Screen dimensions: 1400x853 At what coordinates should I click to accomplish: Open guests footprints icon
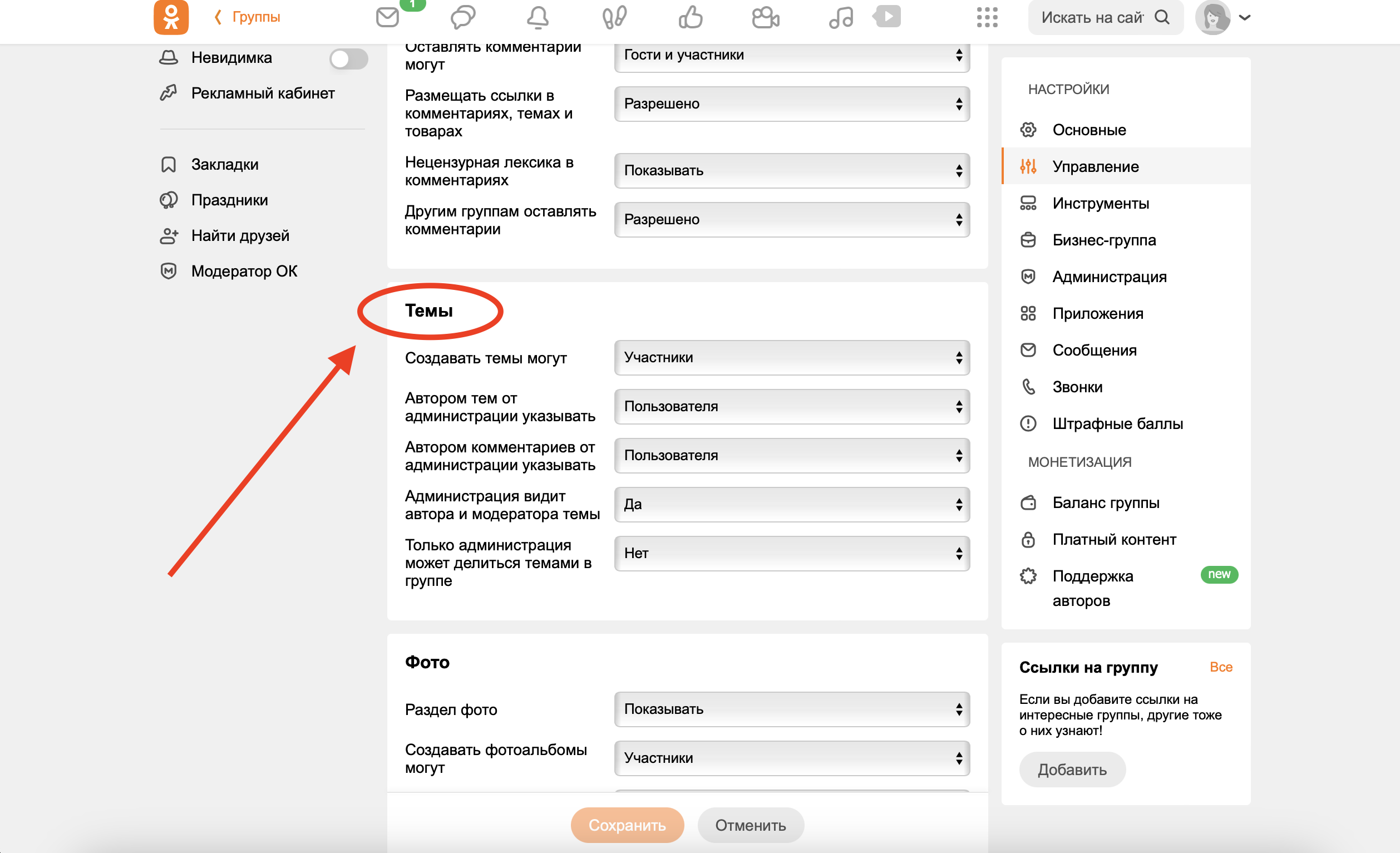pos(614,17)
